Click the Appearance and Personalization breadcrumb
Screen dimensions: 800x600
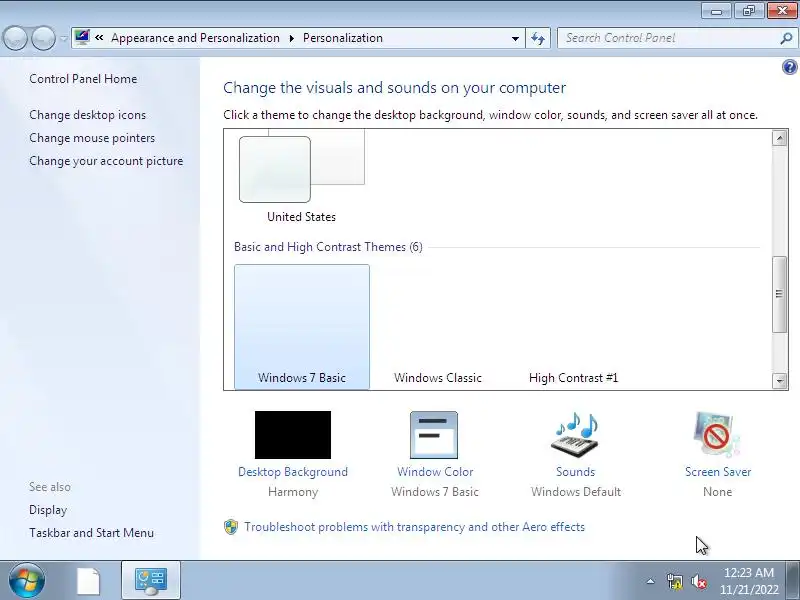pyautogui.click(x=195, y=38)
